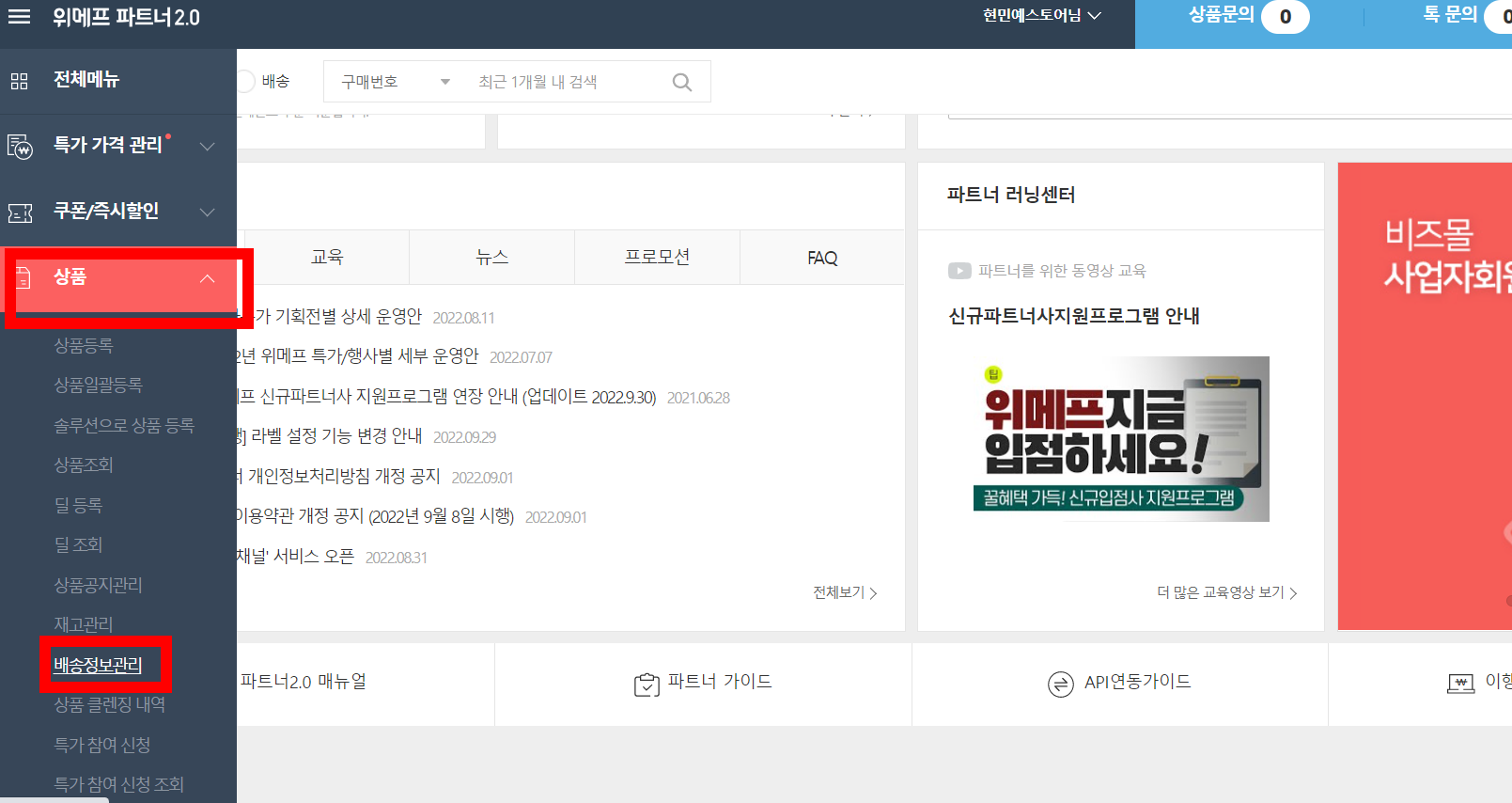The width and height of the screenshot is (1512, 803).
Task: Switch to the FAQ tab
Action: 822,258
